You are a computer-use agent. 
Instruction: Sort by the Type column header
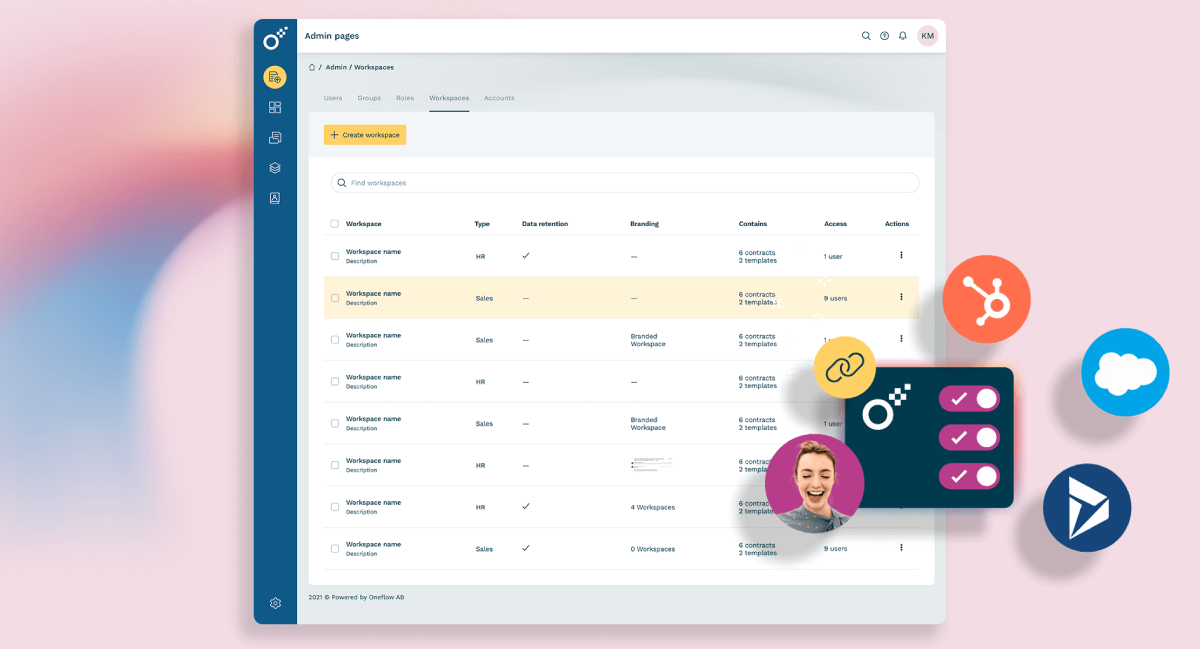[482, 224]
